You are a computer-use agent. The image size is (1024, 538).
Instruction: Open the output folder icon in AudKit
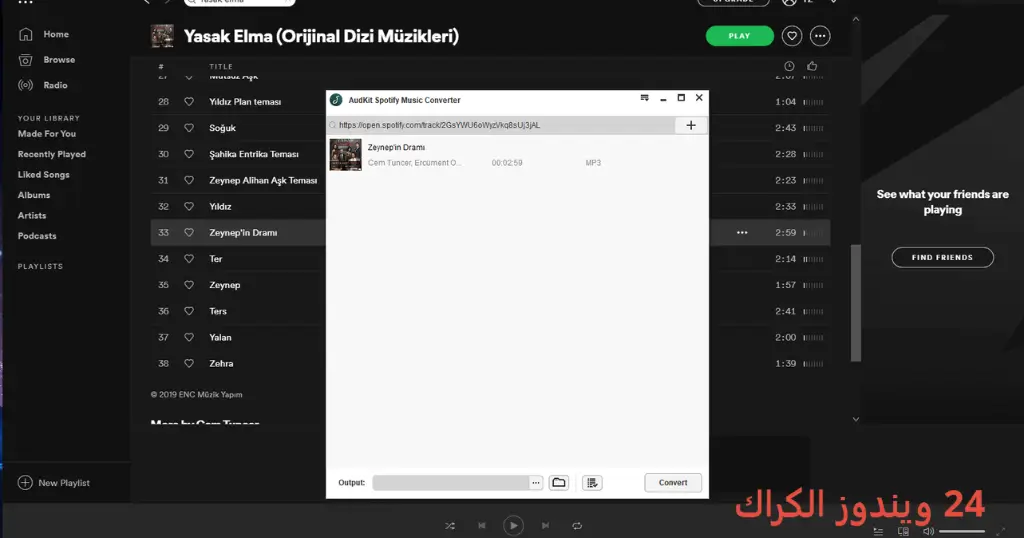[559, 483]
